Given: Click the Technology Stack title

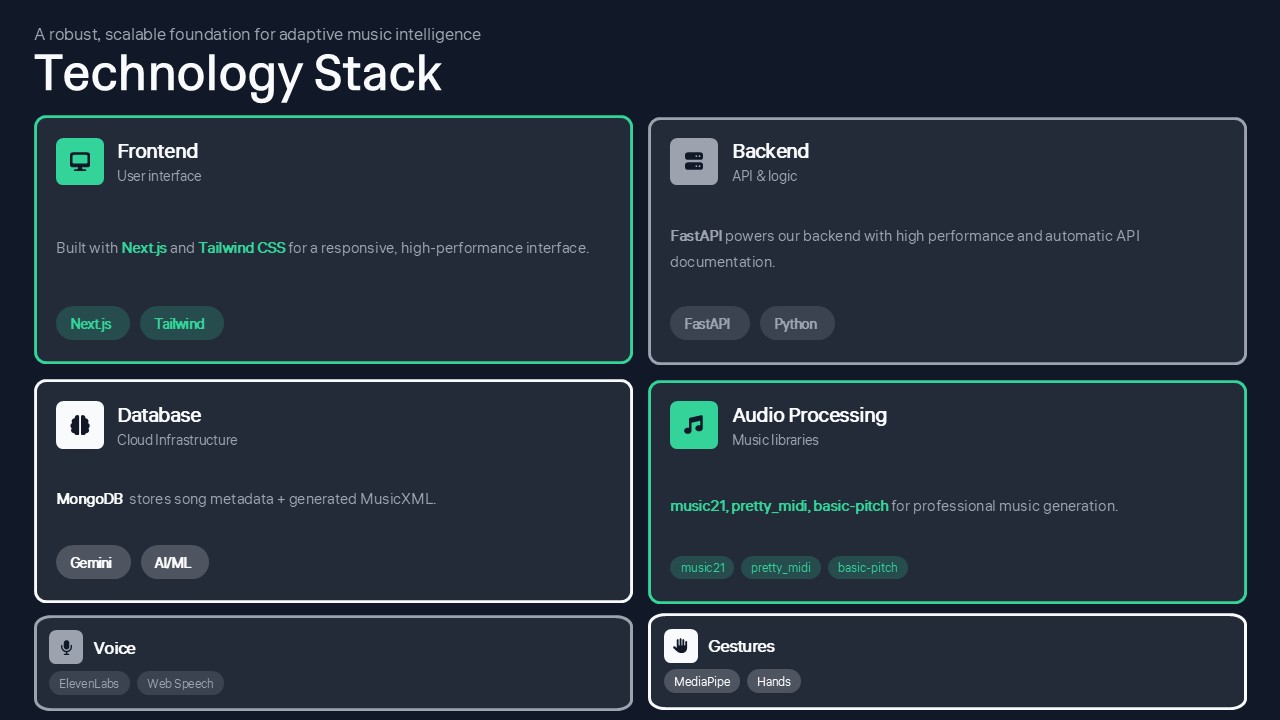Looking at the screenshot, I should pyautogui.click(x=238, y=73).
